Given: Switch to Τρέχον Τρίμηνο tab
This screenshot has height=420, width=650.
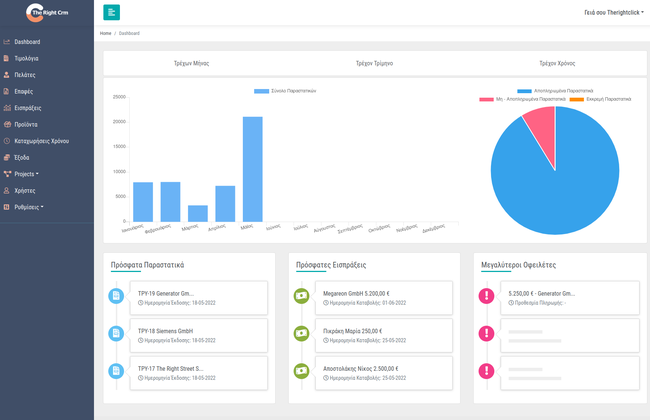Looking at the screenshot, I should (x=374, y=63).
